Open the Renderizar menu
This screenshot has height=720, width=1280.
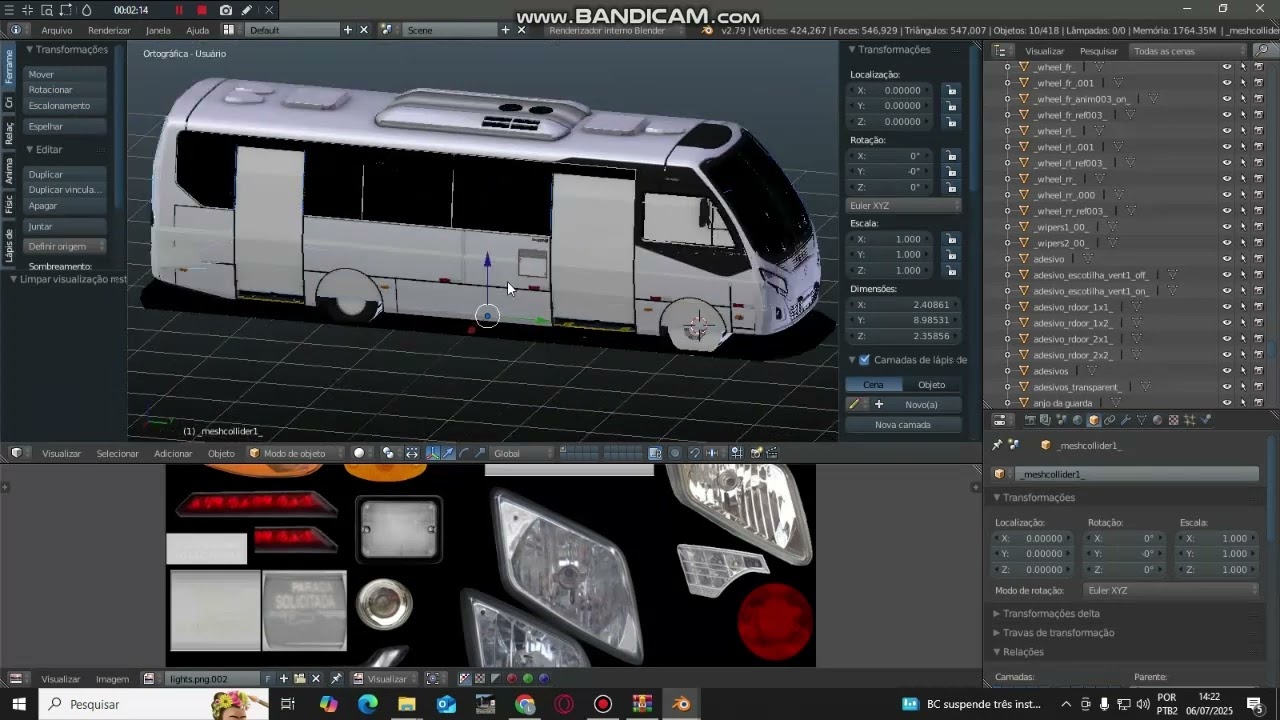[x=109, y=30]
